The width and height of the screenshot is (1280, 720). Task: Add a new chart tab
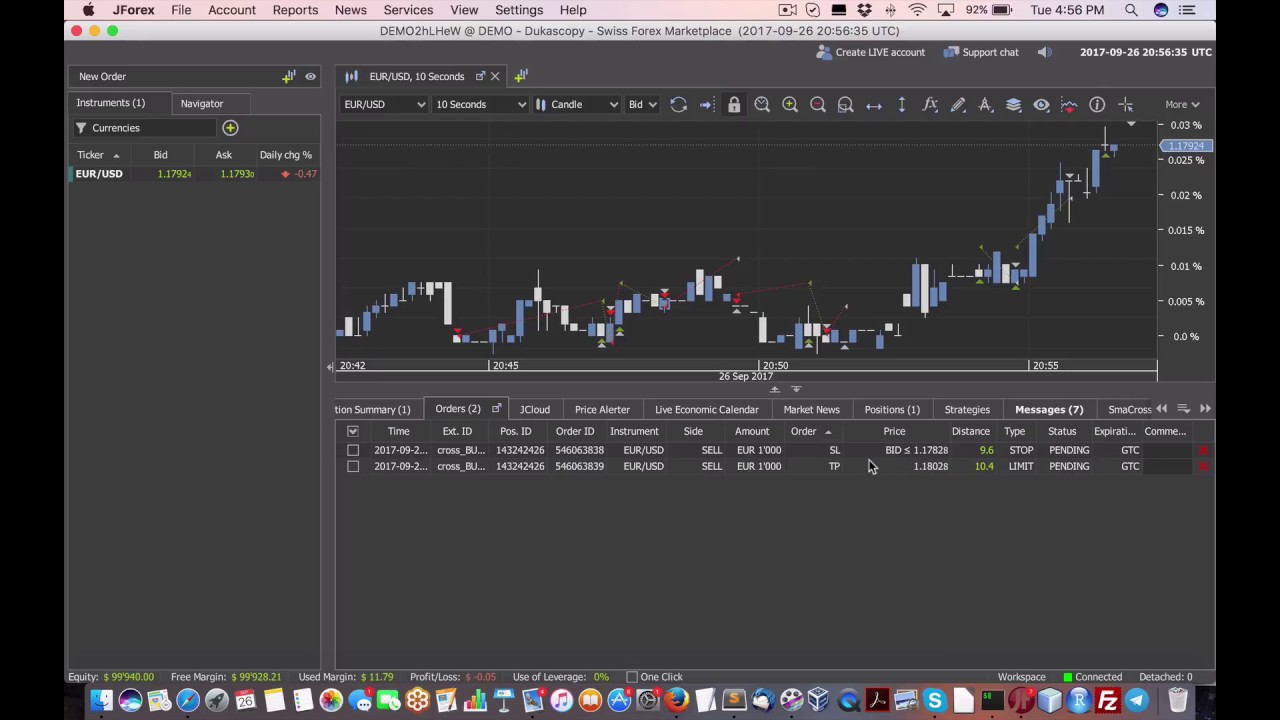tap(521, 76)
